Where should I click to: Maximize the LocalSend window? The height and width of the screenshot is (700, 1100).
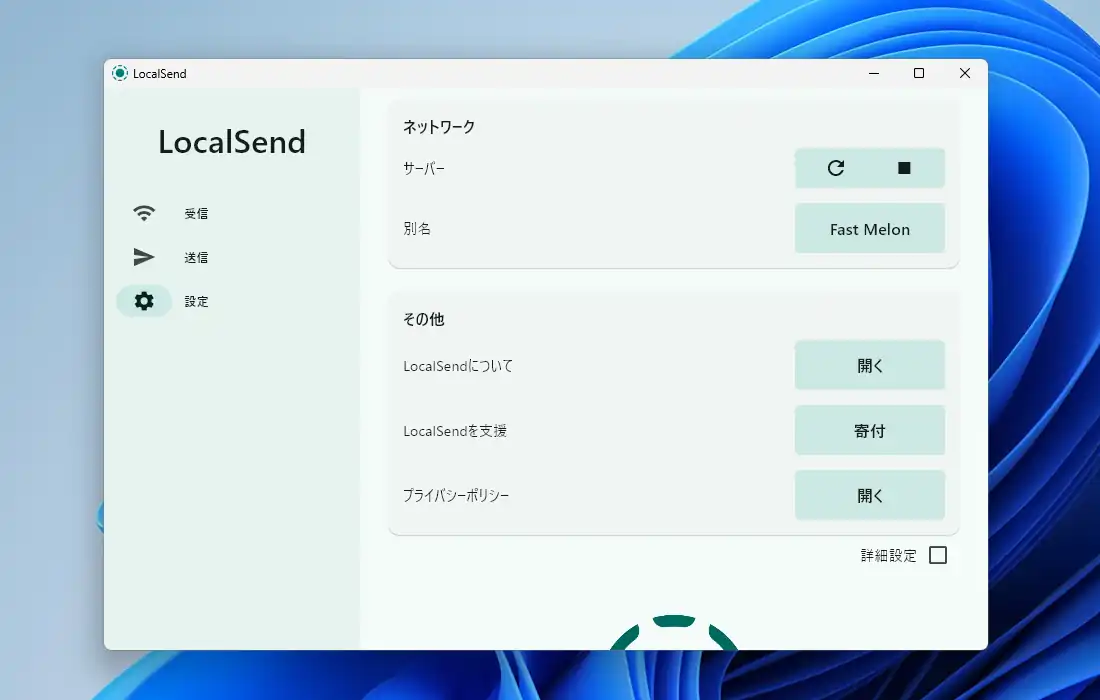click(919, 73)
